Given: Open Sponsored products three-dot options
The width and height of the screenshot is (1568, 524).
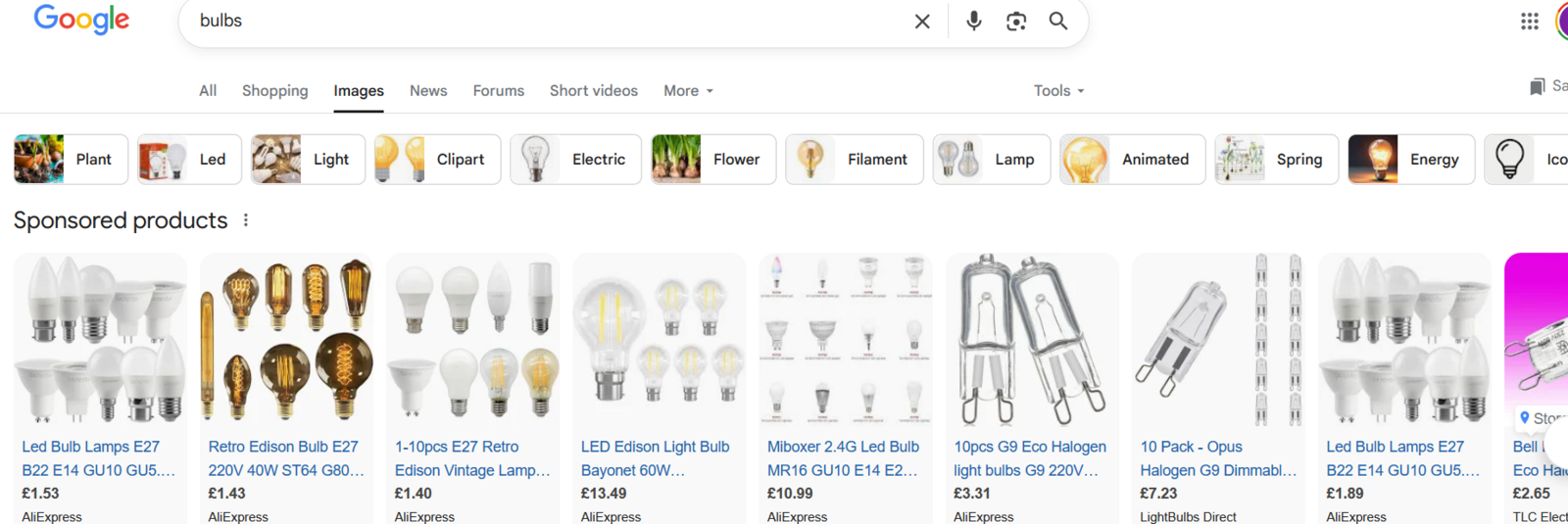Looking at the screenshot, I should (246, 220).
